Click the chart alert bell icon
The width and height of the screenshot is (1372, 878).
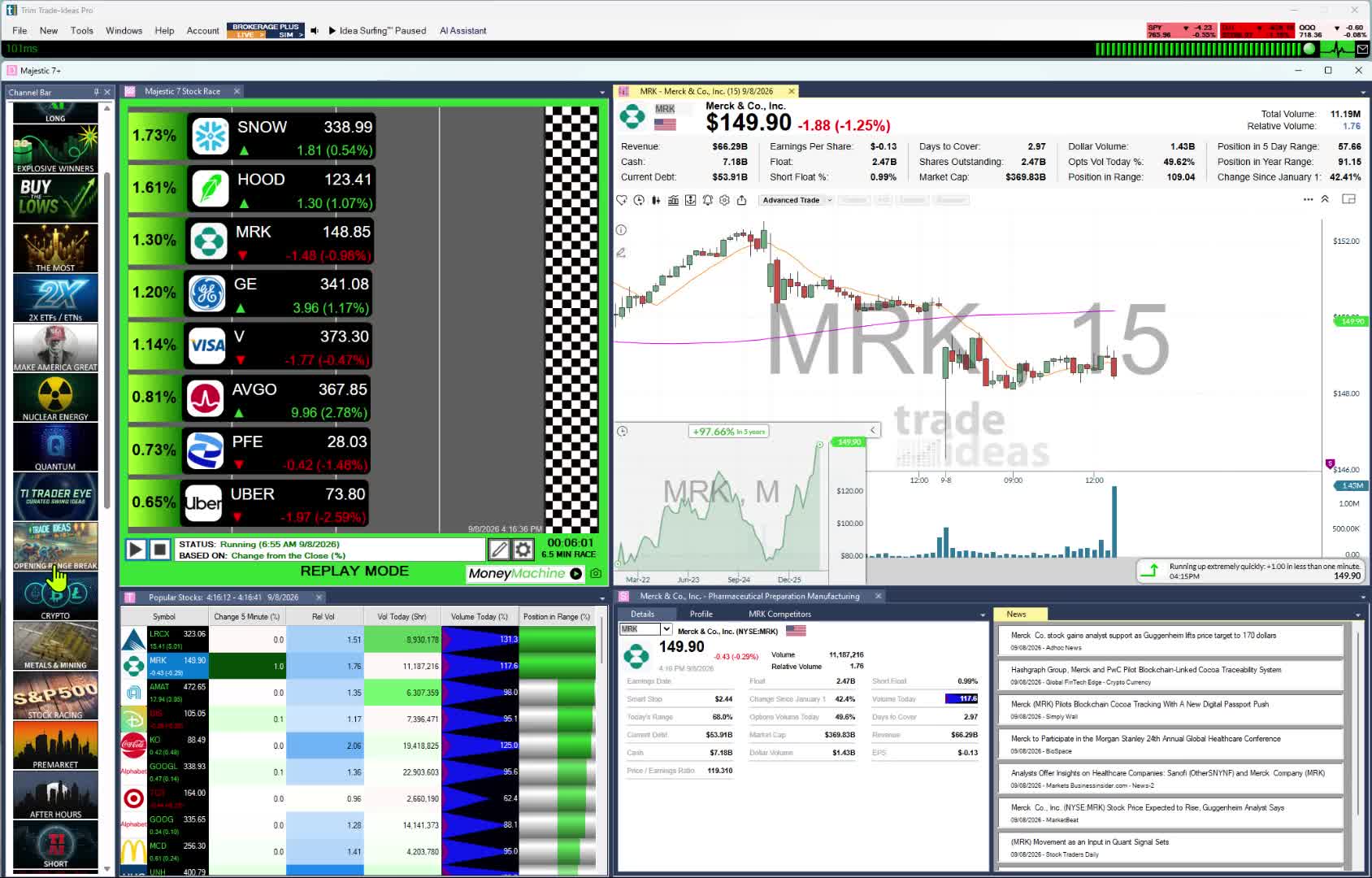pos(707,200)
